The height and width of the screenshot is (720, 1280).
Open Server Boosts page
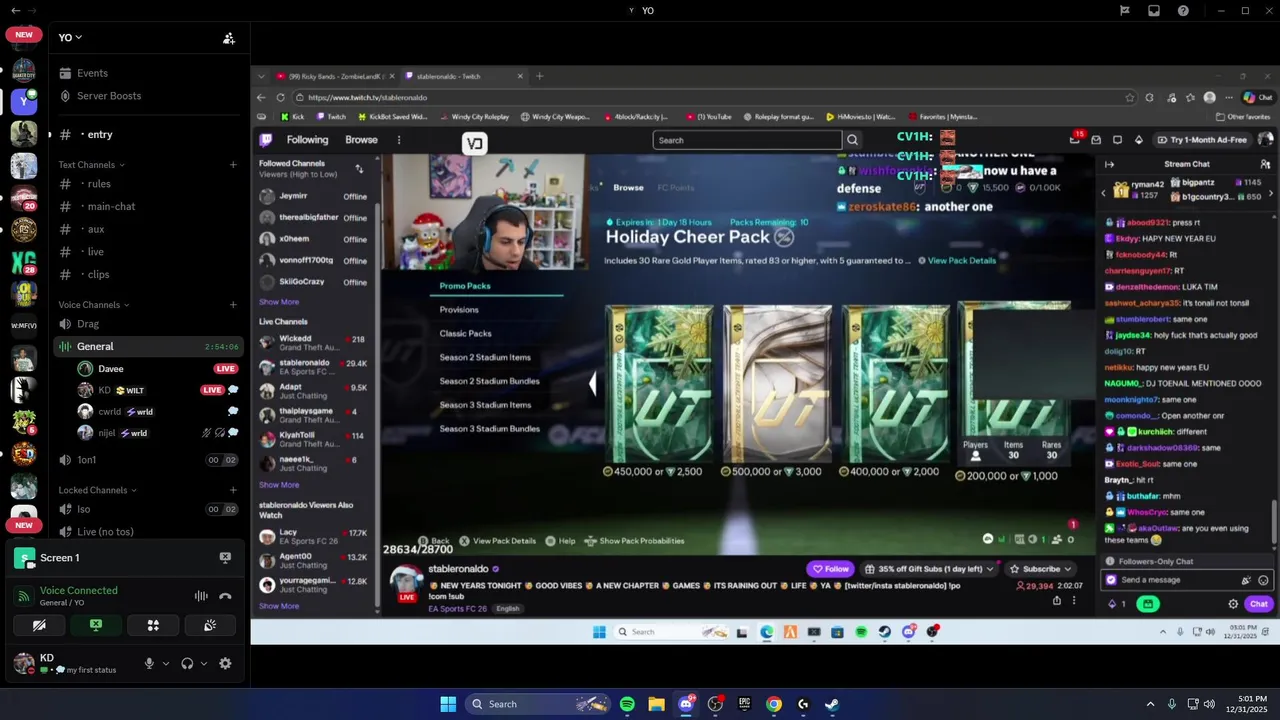click(x=147, y=96)
